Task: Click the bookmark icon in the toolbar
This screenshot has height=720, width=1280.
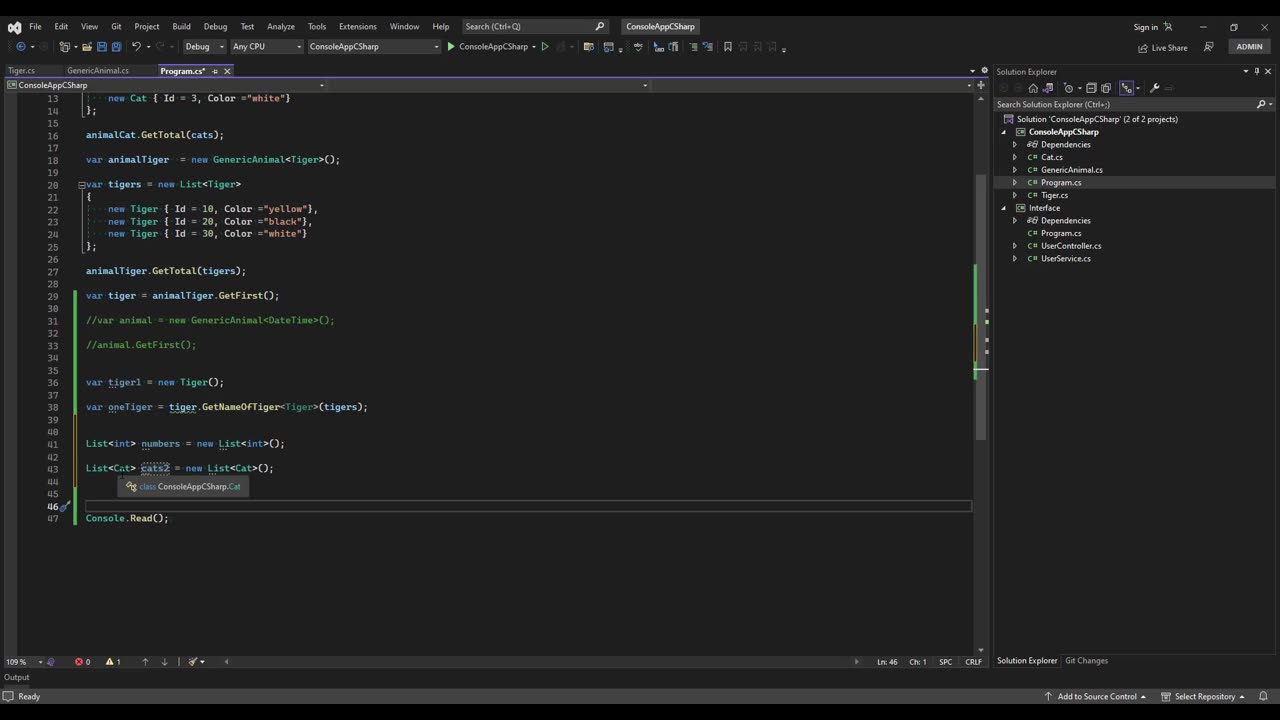Action: [x=727, y=46]
